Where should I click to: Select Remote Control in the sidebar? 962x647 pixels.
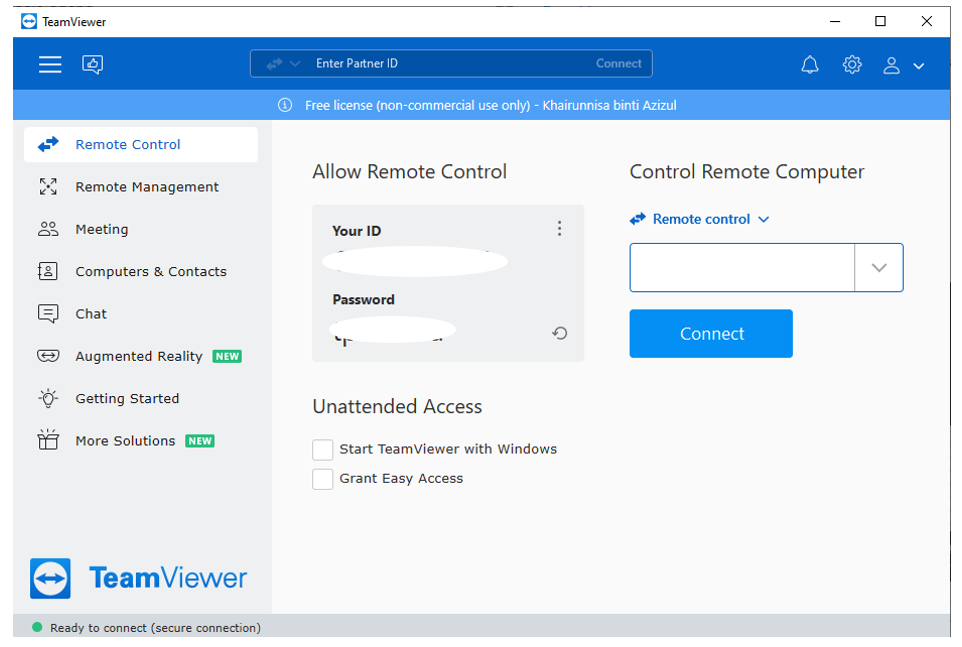(x=140, y=145)
